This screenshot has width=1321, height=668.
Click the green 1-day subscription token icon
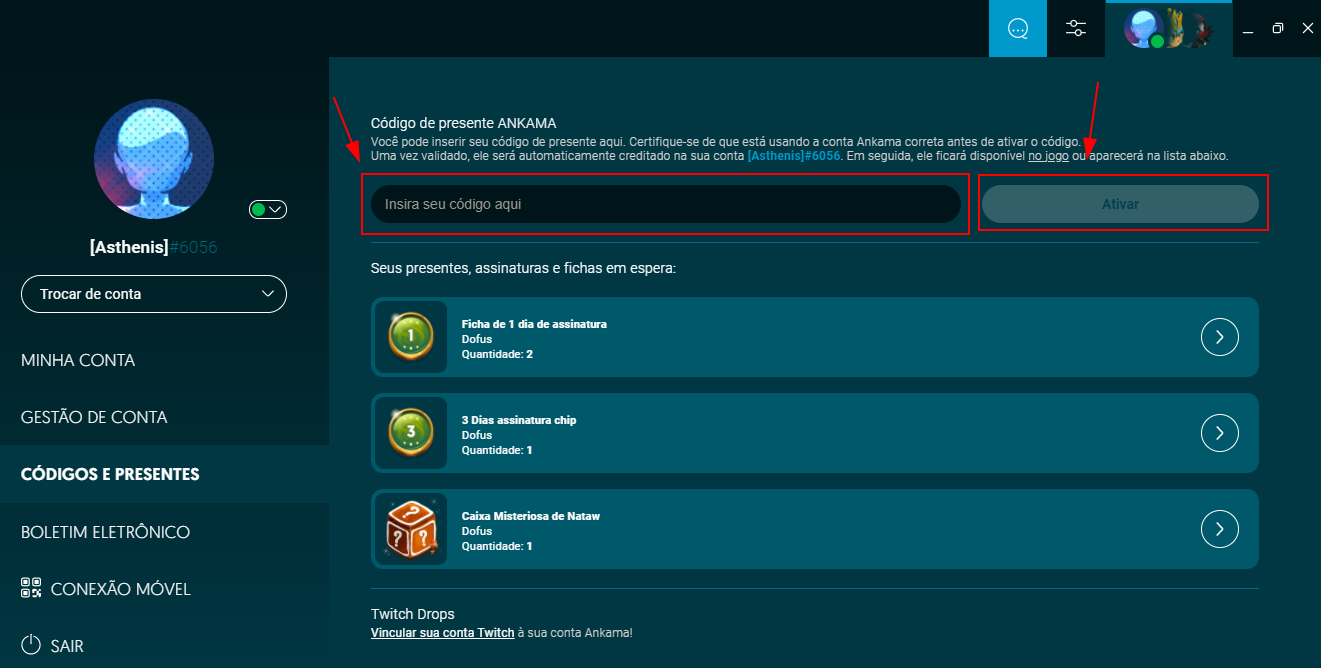pyautogui.click(x=410, y=337)
